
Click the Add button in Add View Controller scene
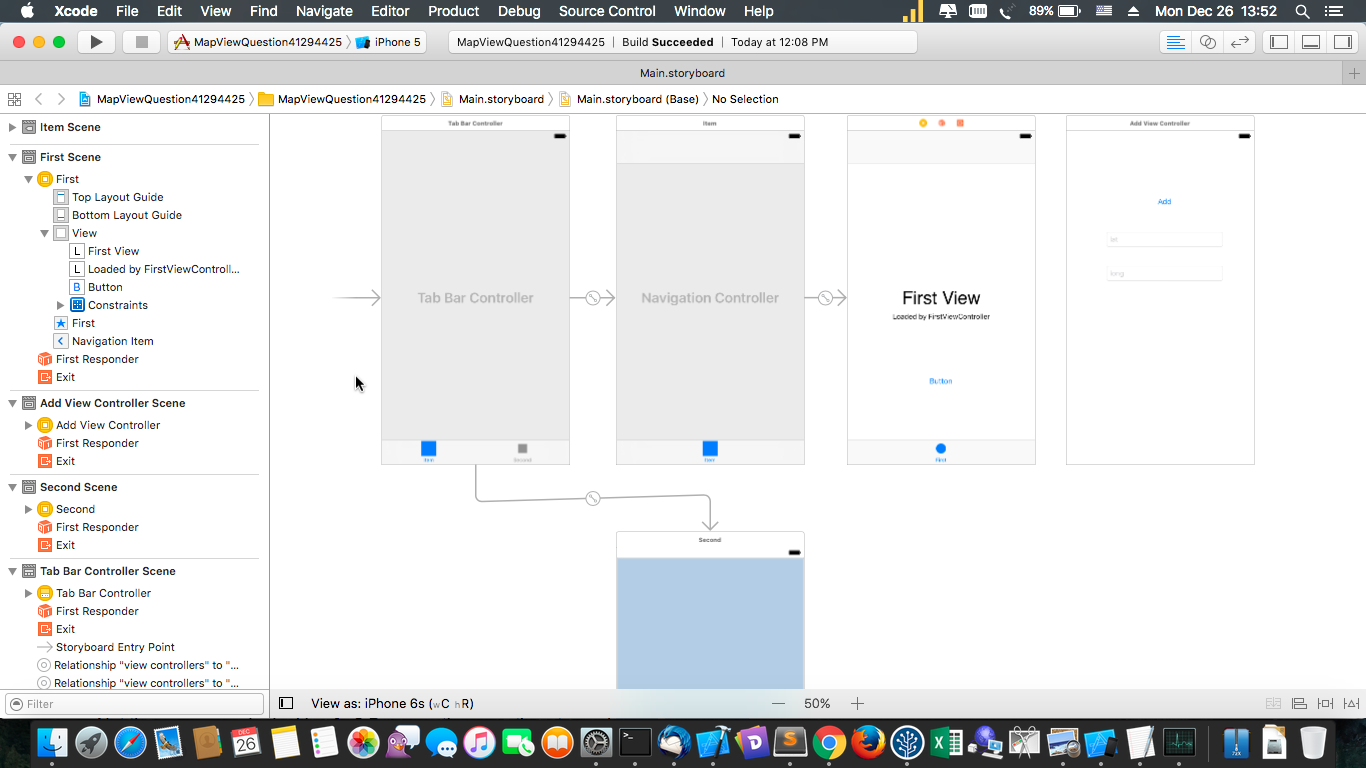tap(1164, 202)
